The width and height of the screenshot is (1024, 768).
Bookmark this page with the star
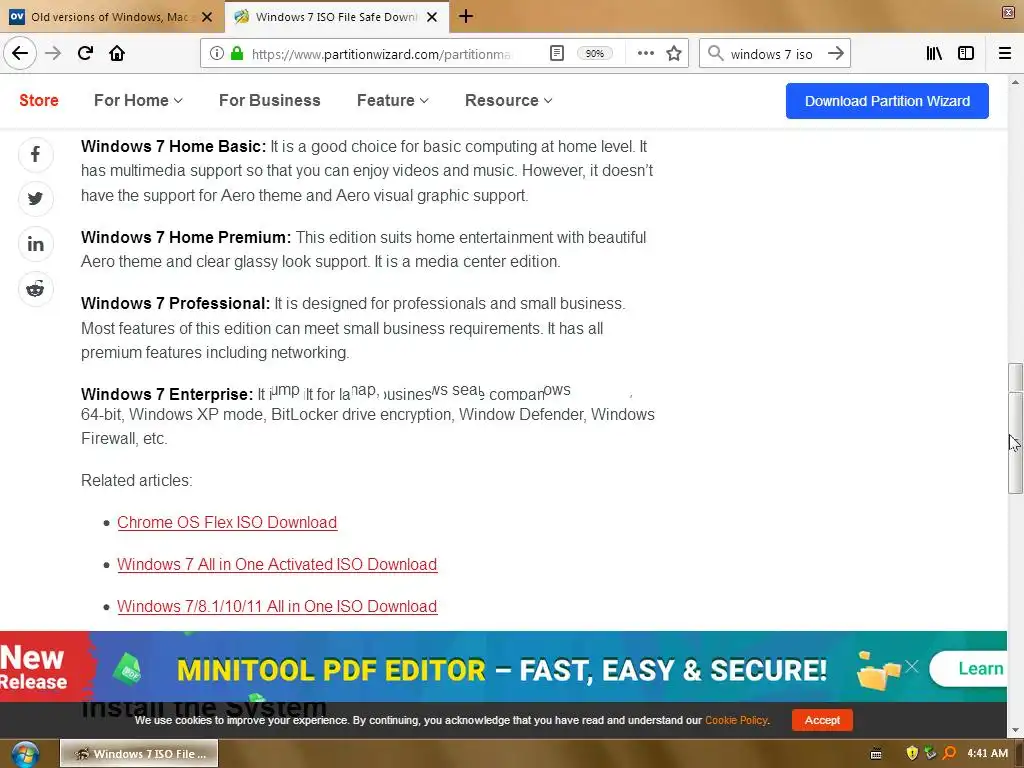click(674, 54)
